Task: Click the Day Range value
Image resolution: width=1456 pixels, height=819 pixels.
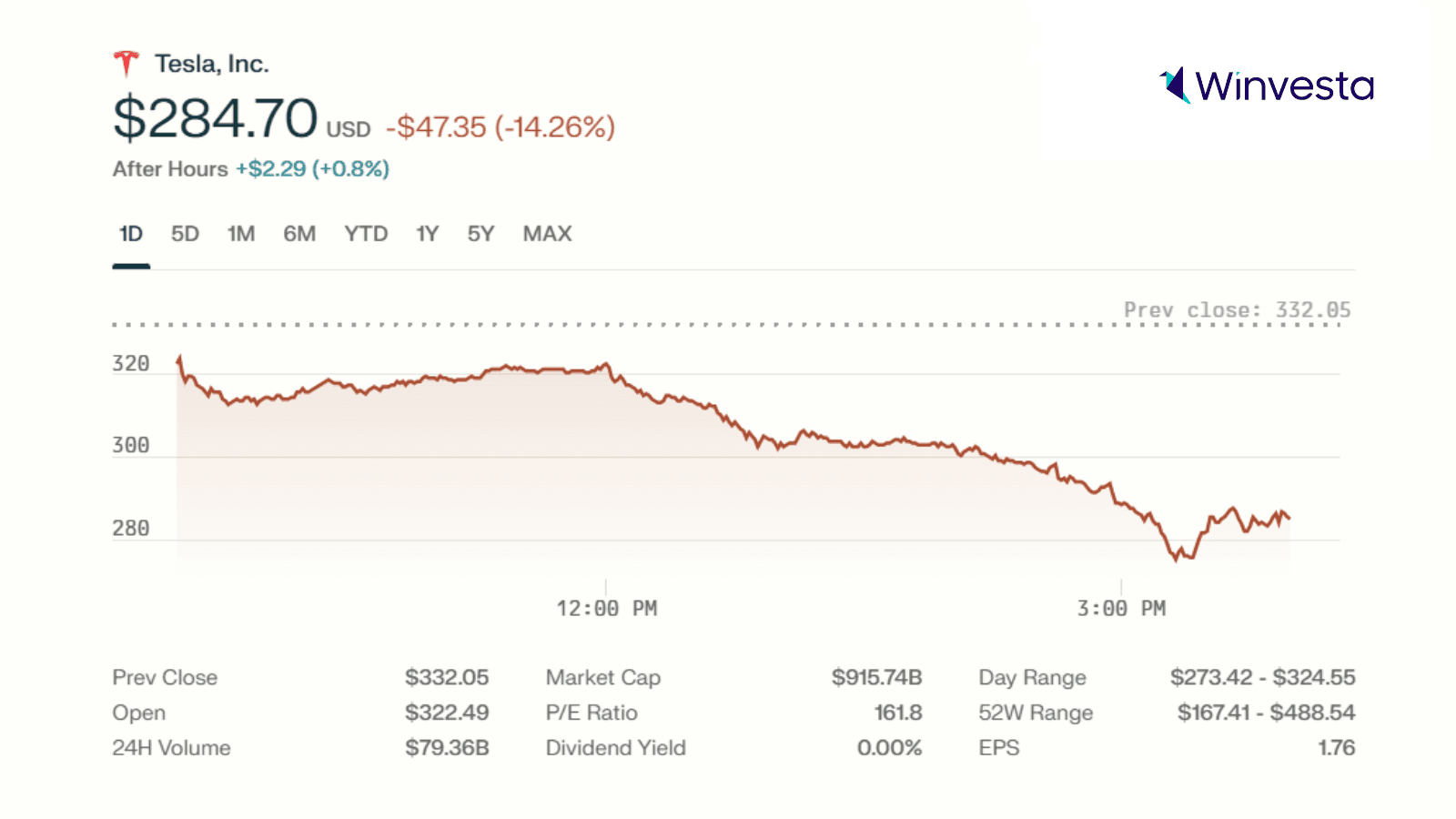Action: pos(1262,678)
